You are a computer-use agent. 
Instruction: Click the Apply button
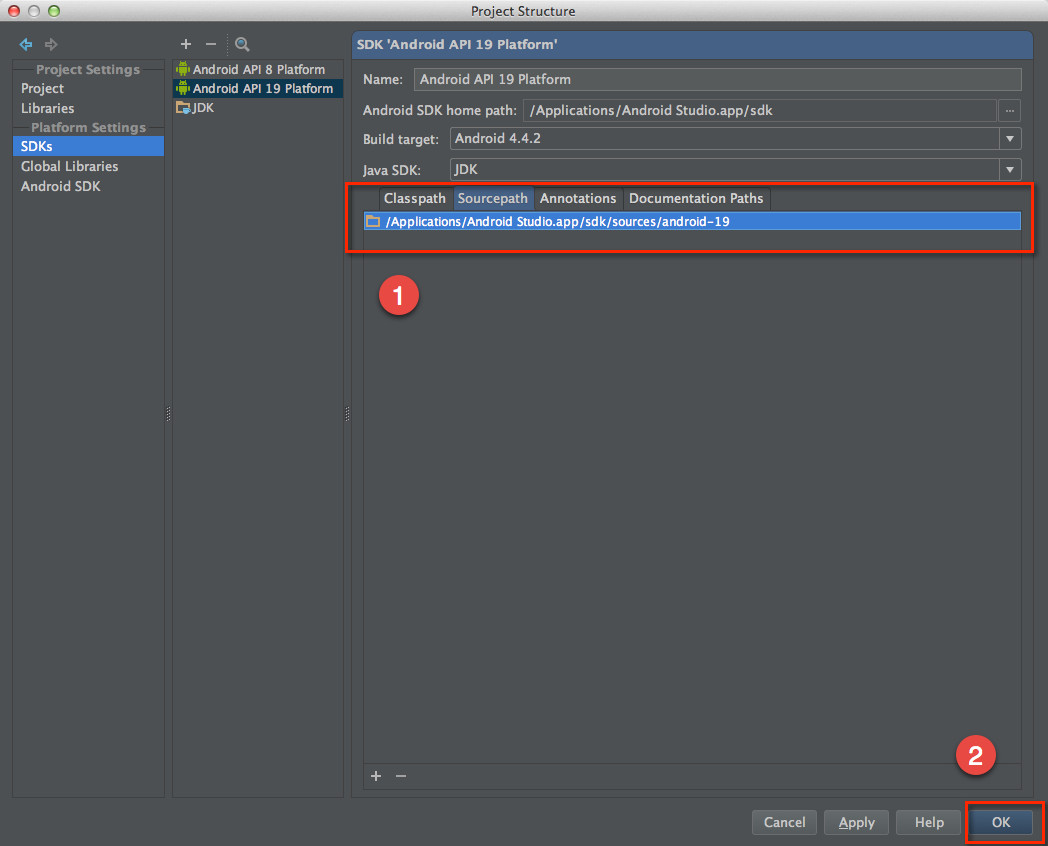tap(856, 822)
